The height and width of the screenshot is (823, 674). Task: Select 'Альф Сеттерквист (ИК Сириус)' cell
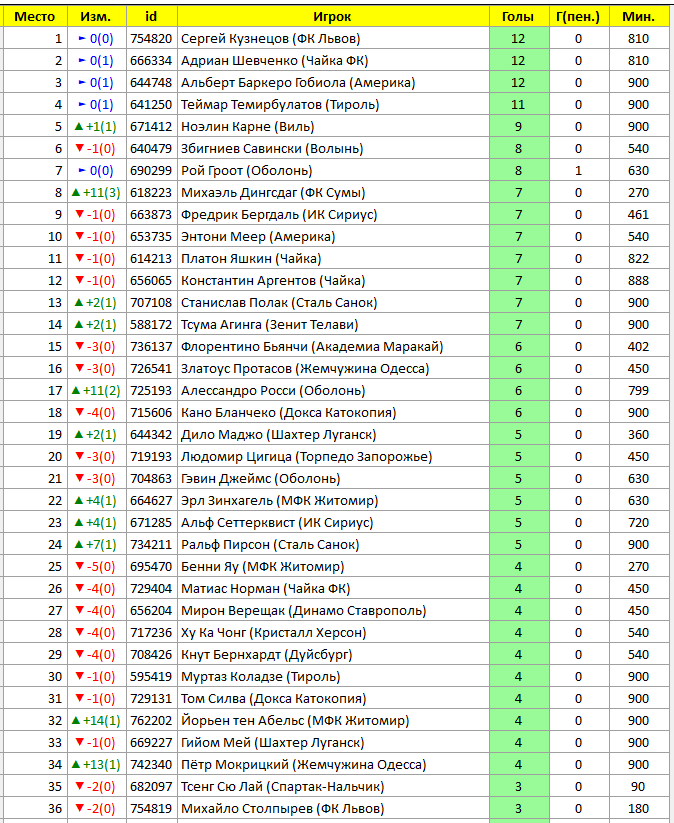[x=333, y=523]
